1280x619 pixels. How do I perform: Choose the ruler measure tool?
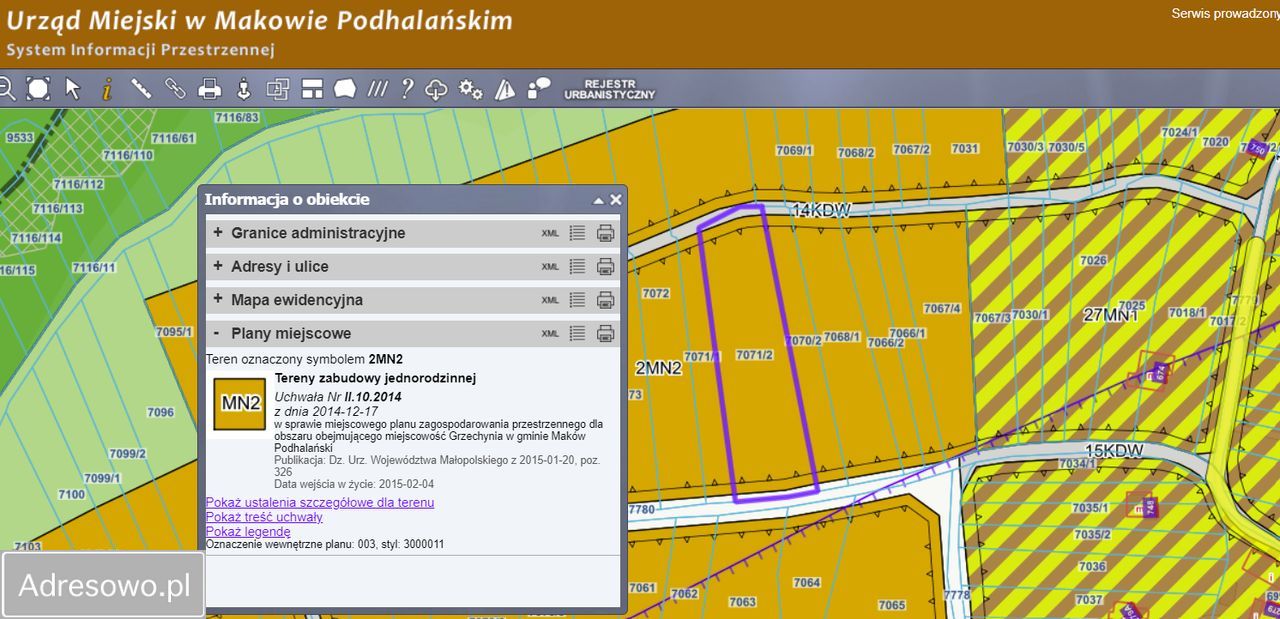(141, 89)
